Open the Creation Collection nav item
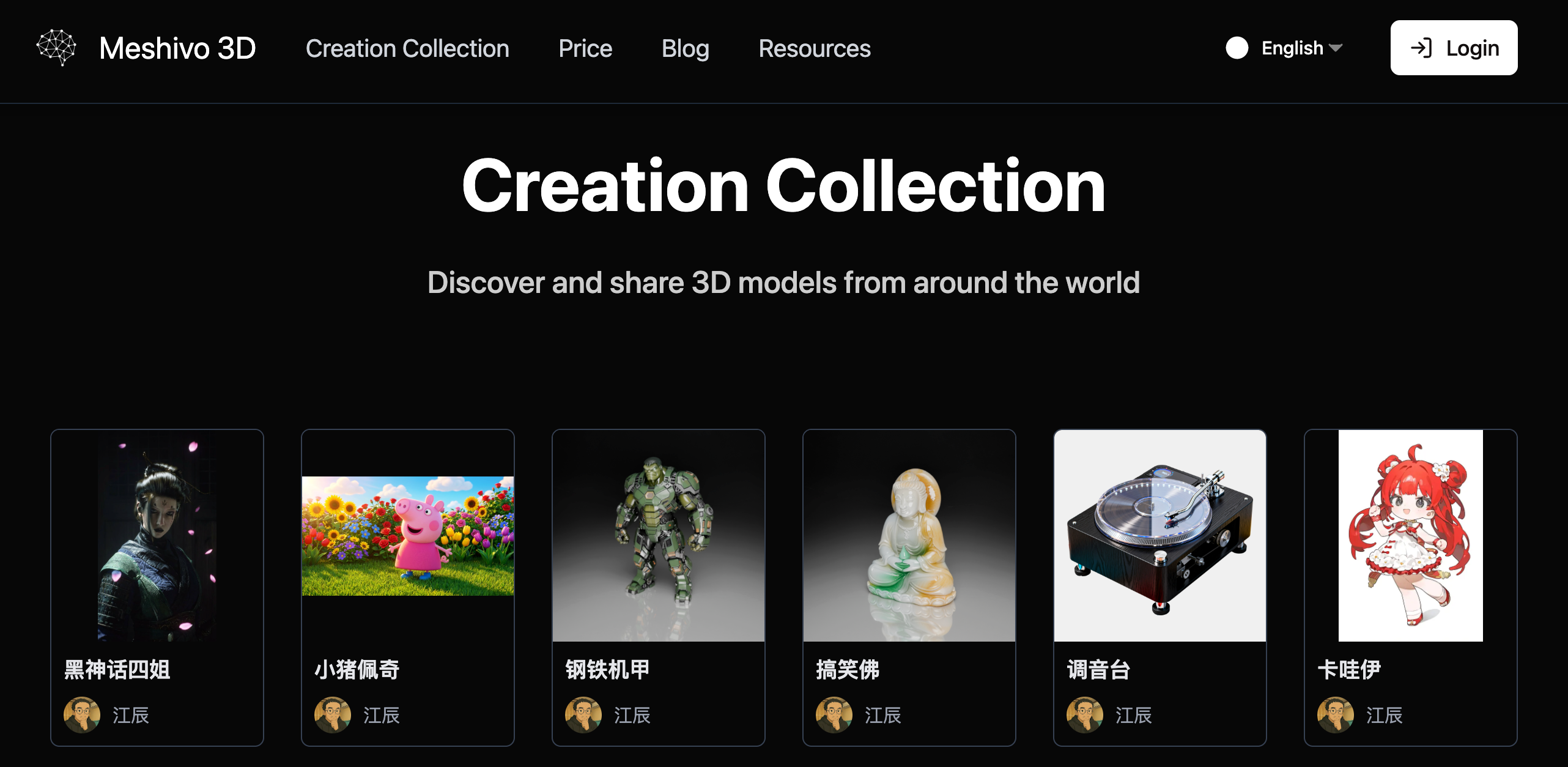1568x767 pixels. [407, 48]
